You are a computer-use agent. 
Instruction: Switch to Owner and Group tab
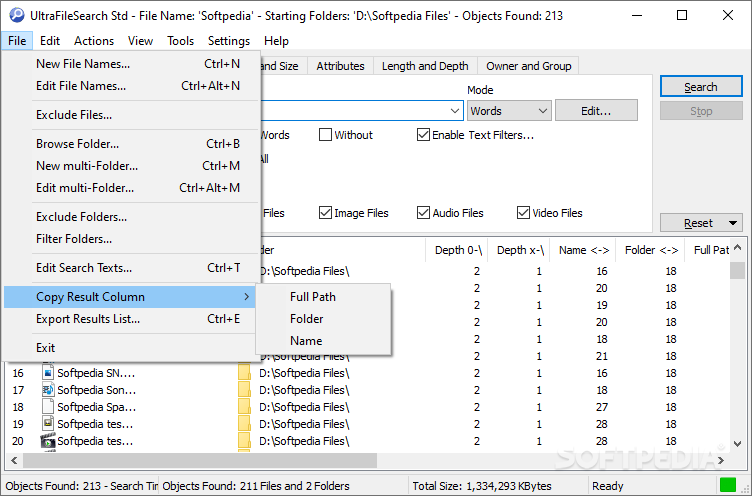[x=529, y=66]
